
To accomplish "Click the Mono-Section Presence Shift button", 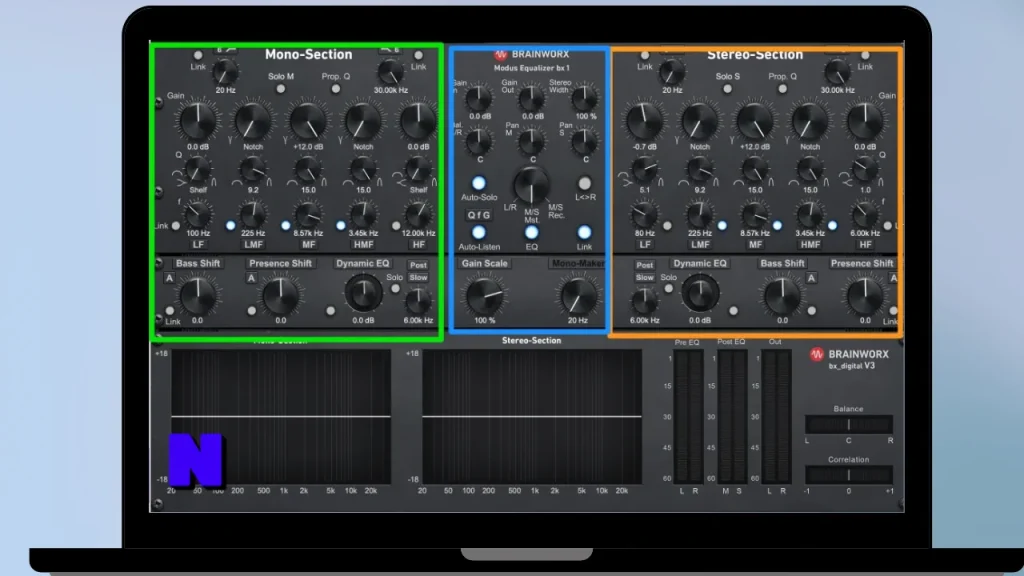I will (x=280, y=263).
